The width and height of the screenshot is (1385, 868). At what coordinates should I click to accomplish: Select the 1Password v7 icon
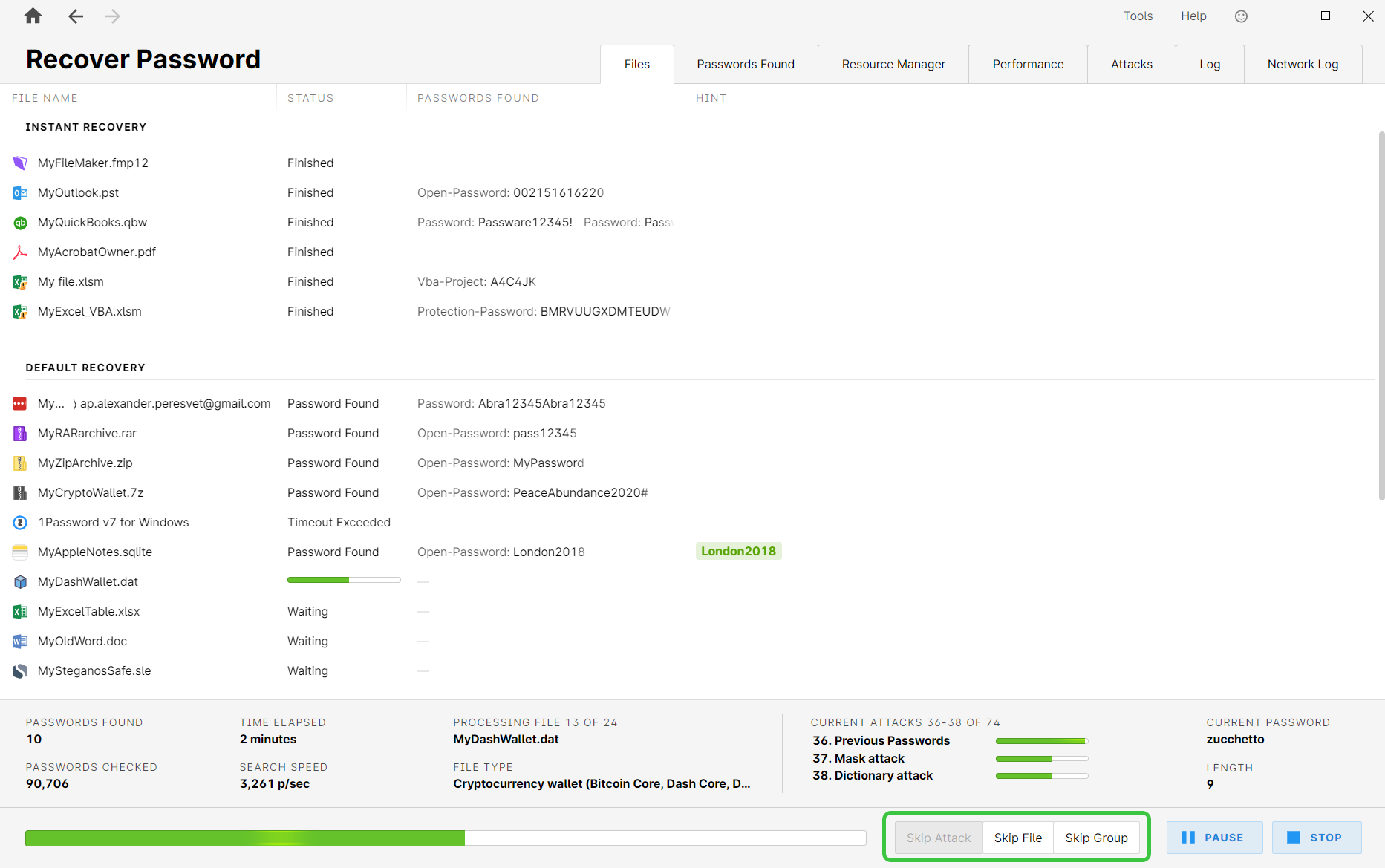[20, 522]
